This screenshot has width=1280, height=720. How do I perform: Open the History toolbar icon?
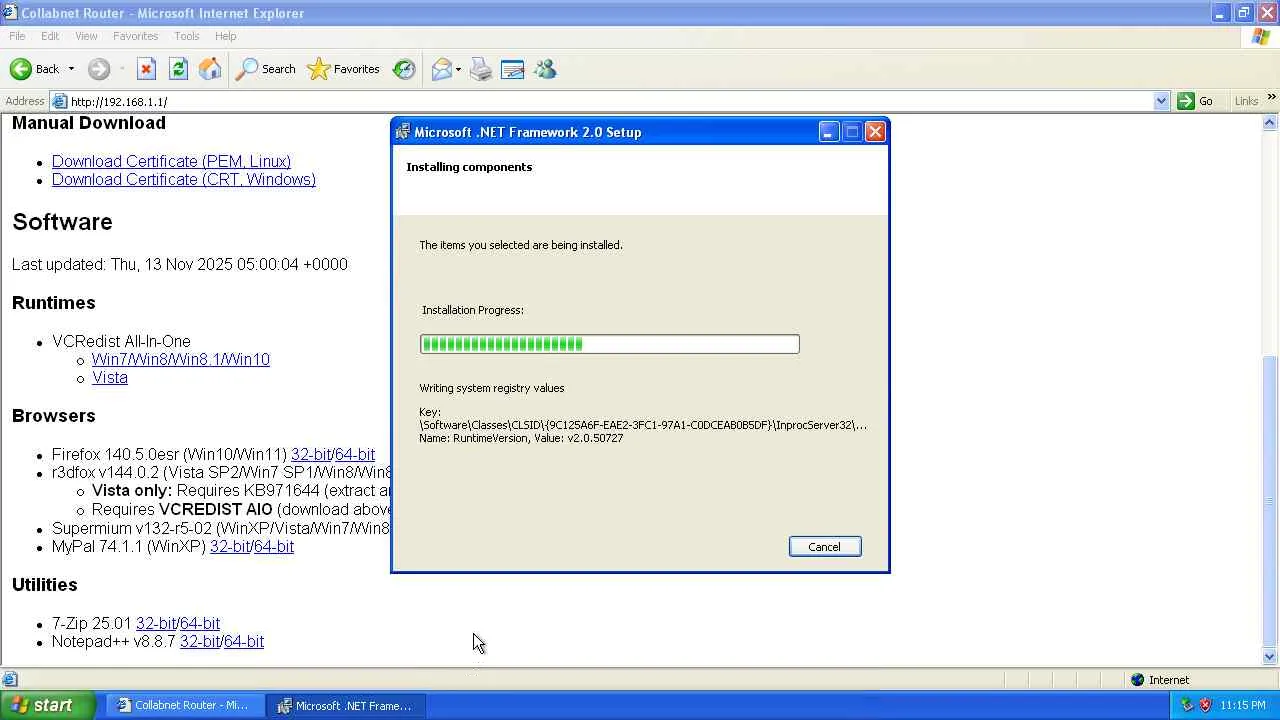click(x=404, y=69)
